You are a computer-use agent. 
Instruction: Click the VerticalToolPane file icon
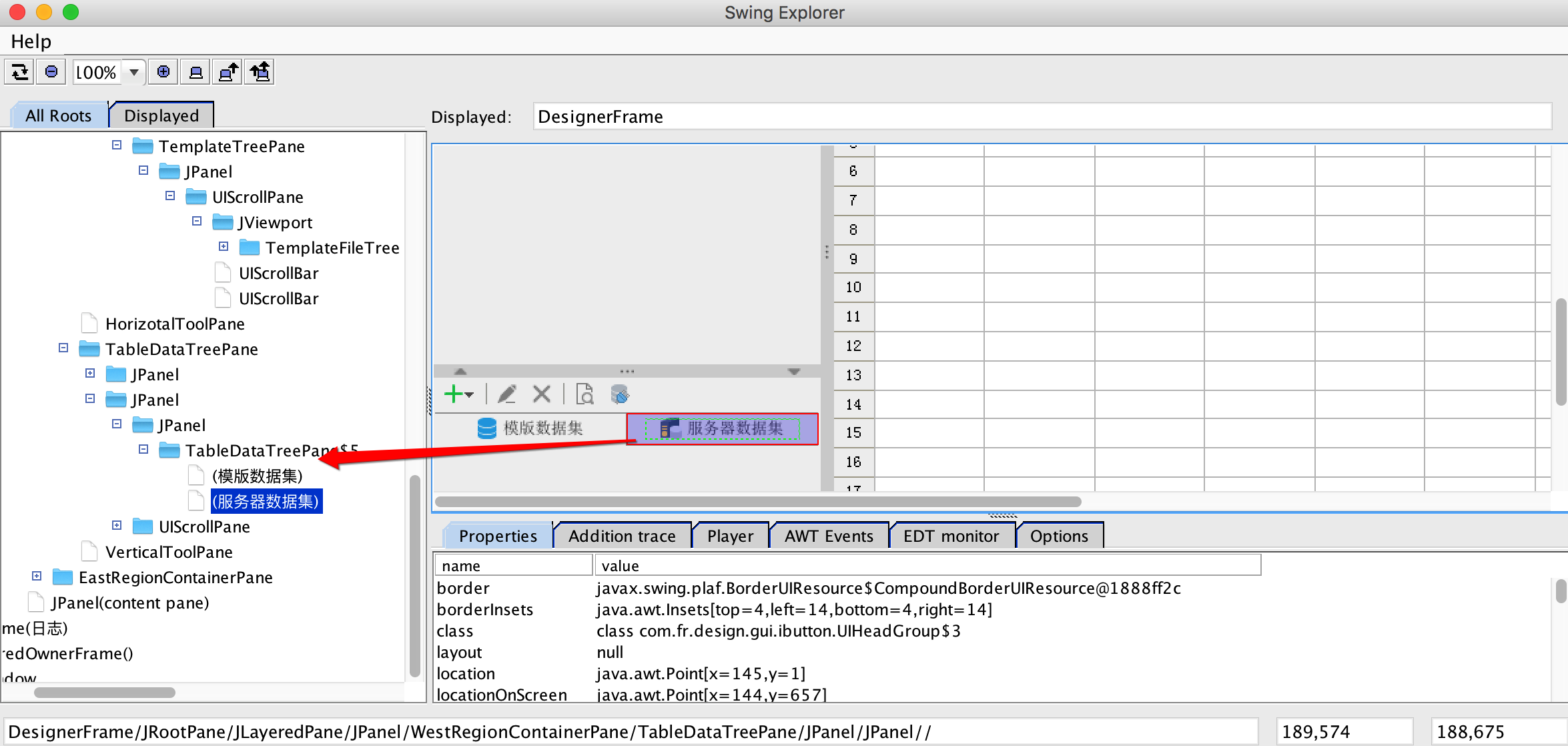pos(89,552)
